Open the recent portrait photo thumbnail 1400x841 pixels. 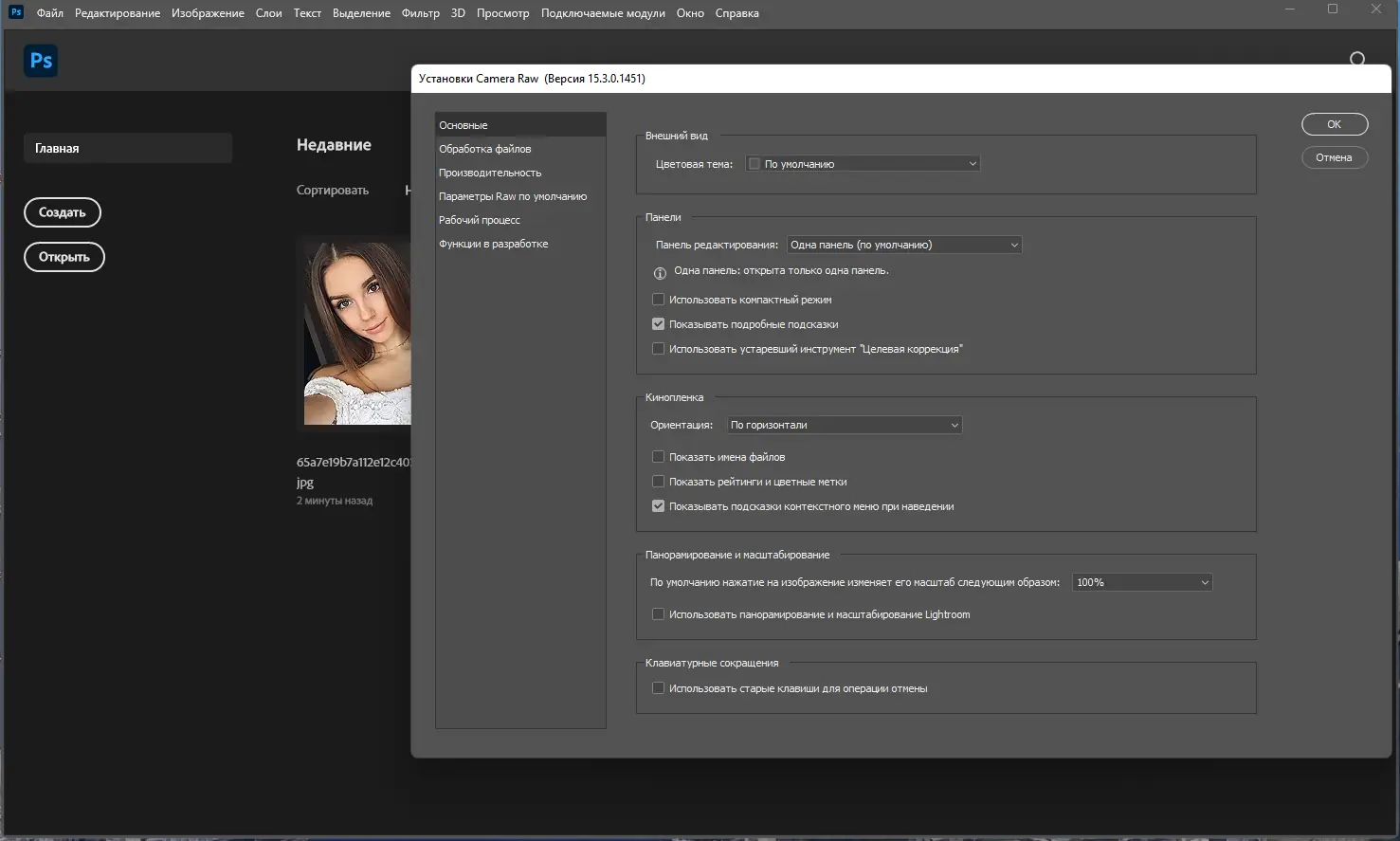tap(356, 333)
